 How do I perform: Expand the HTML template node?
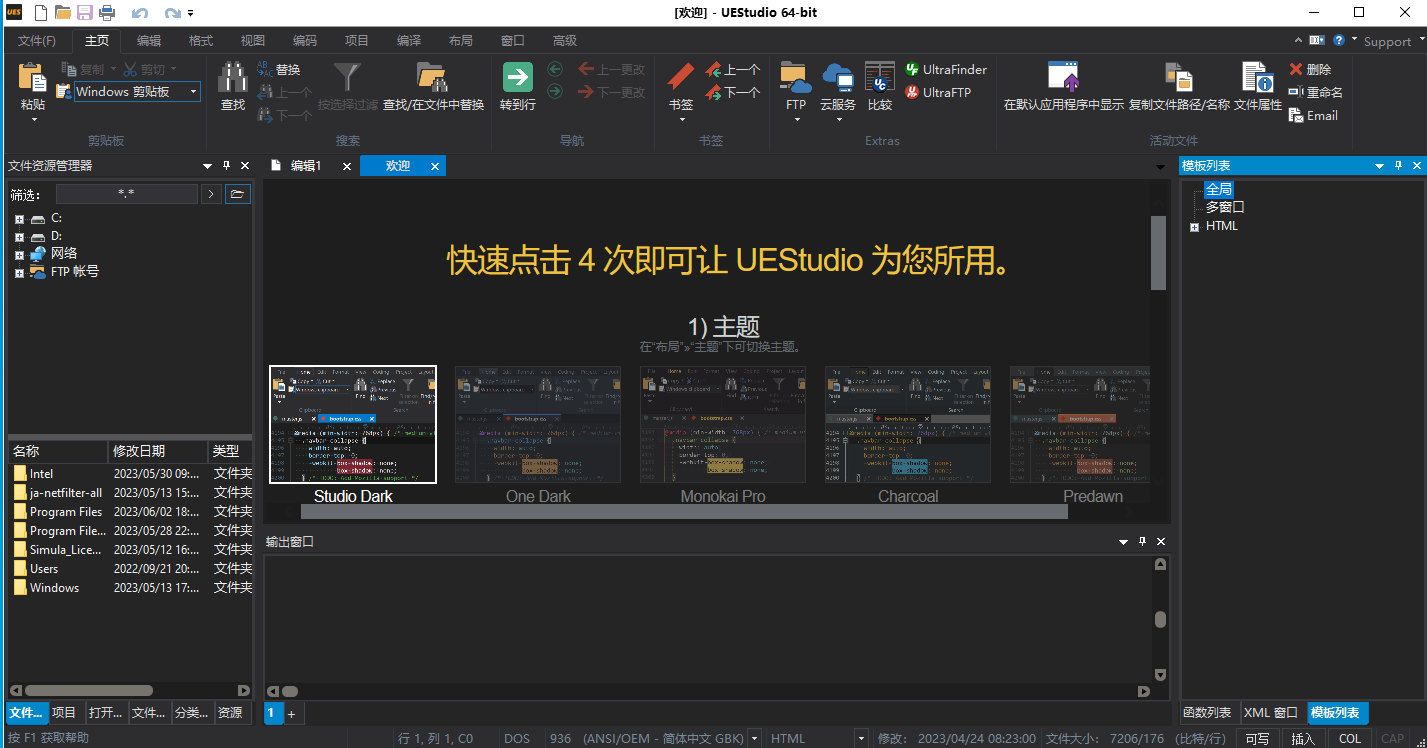point(1194,226)
